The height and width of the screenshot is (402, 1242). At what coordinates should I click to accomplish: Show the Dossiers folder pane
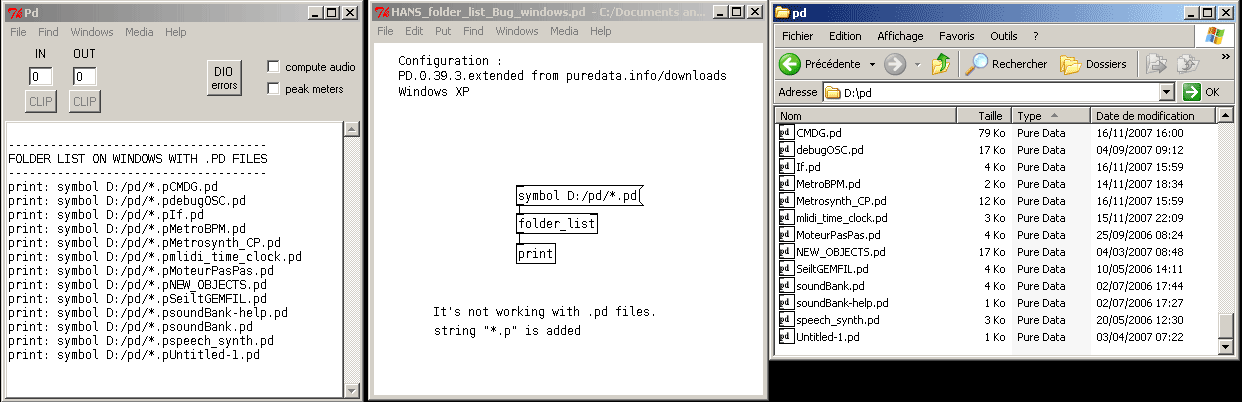[x=1094, y=64]
